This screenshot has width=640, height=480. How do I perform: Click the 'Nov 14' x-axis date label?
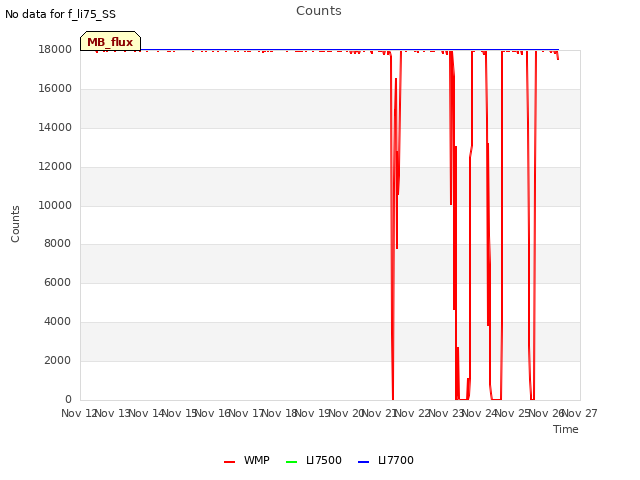146,413
